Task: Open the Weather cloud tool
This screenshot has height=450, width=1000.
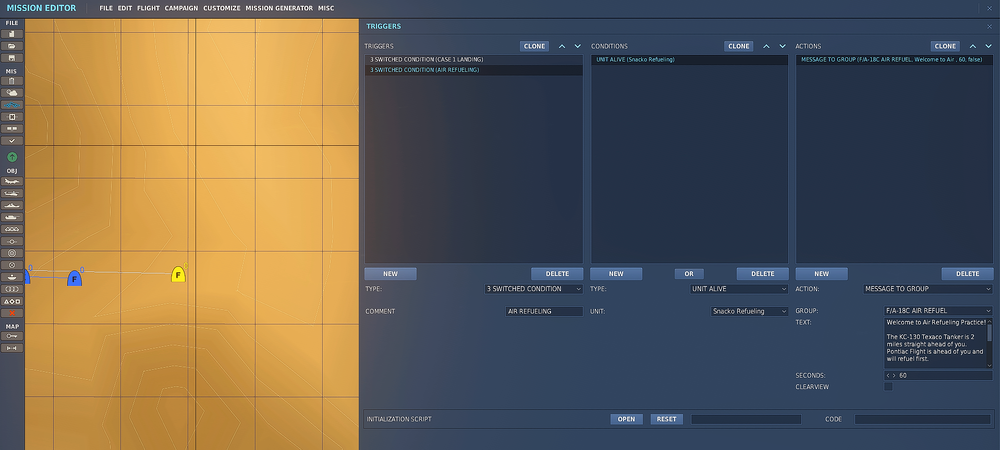Action: coord(12,93)
